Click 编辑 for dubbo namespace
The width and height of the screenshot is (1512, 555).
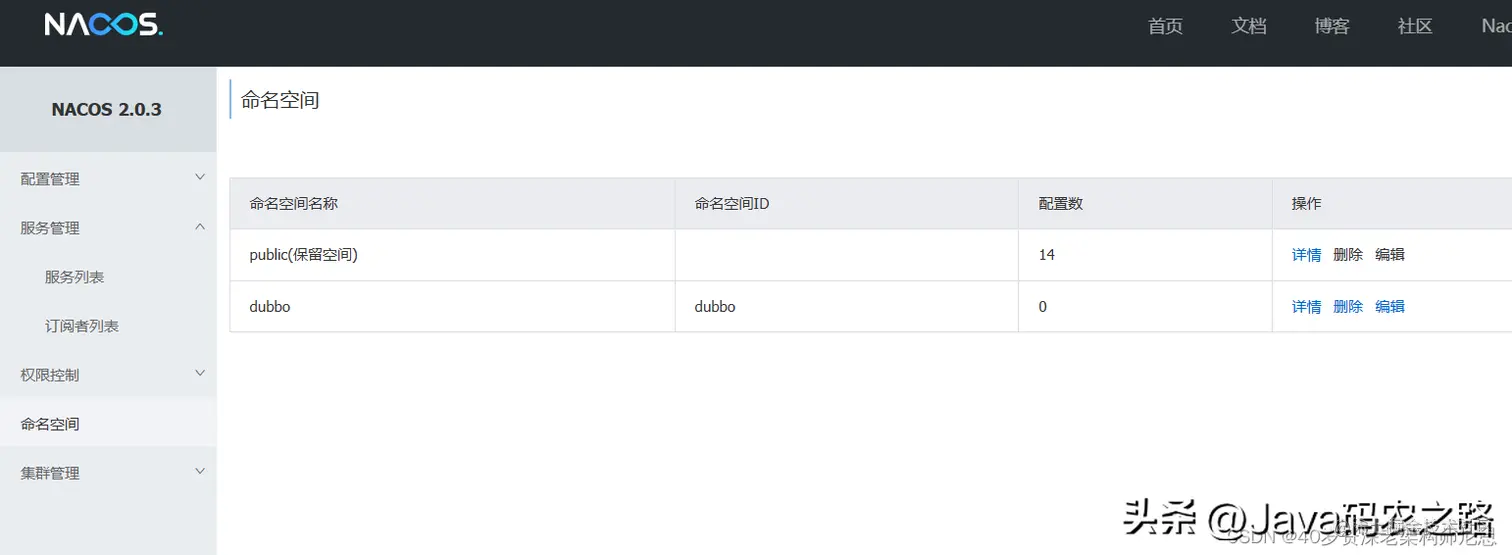(1390, 306)
